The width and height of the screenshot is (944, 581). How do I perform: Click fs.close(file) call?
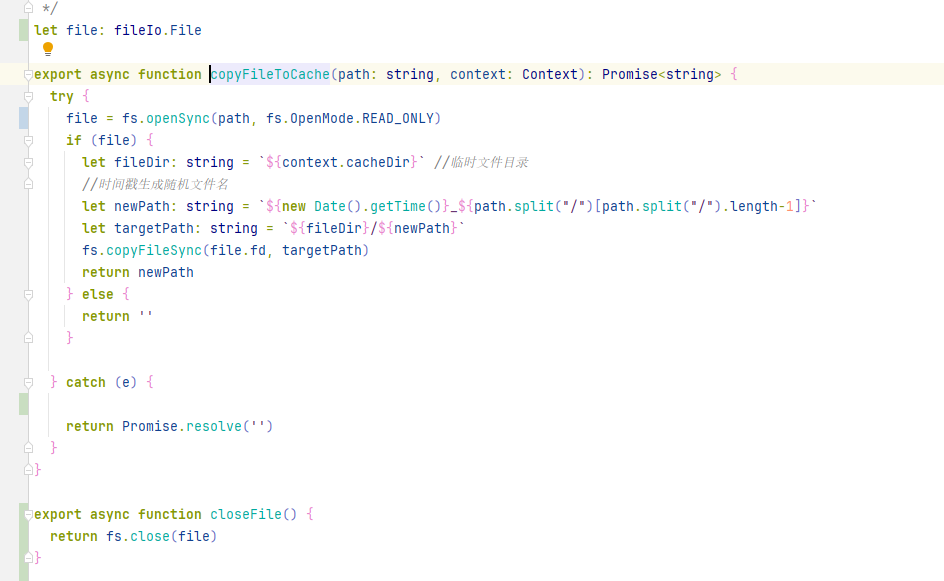point(161,536)
